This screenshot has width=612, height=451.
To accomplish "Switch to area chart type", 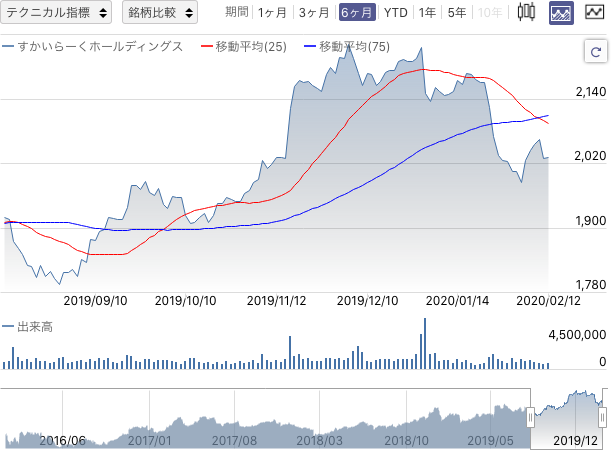I will point(561,12).
